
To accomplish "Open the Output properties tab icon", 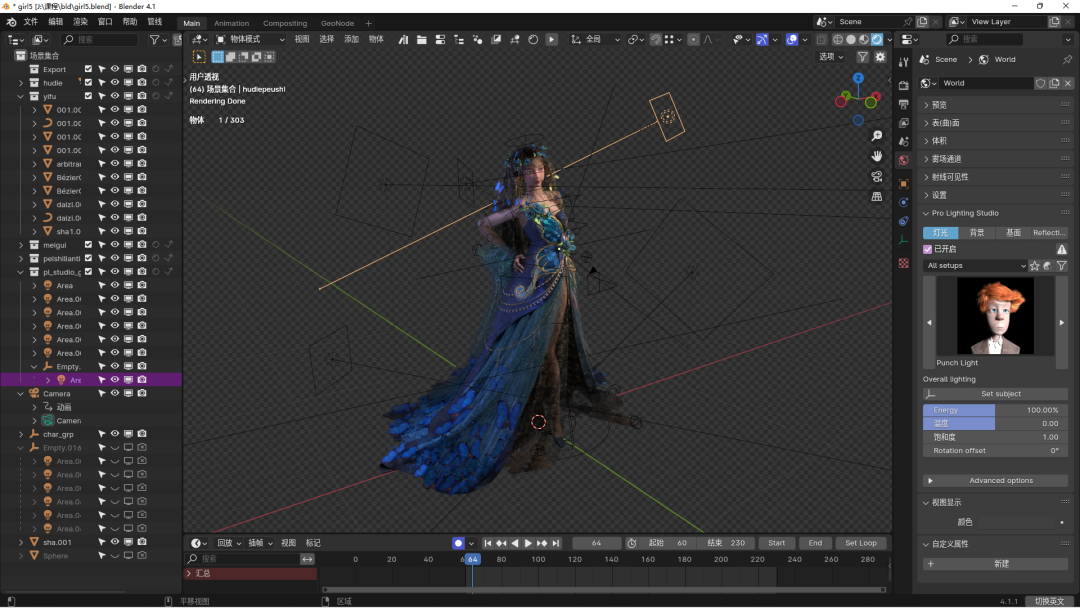I will point(904,104).
